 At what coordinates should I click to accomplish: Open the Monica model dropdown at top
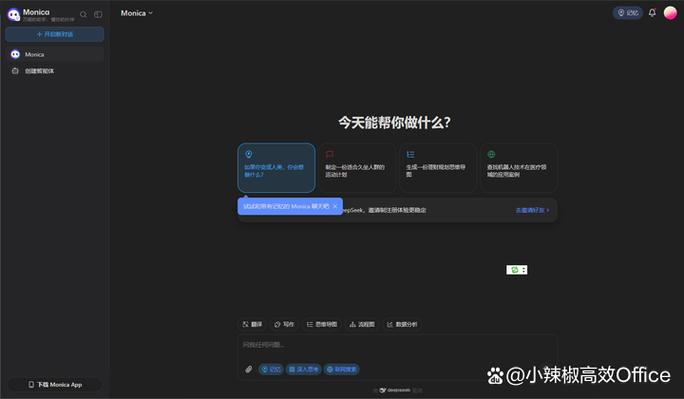137,13
